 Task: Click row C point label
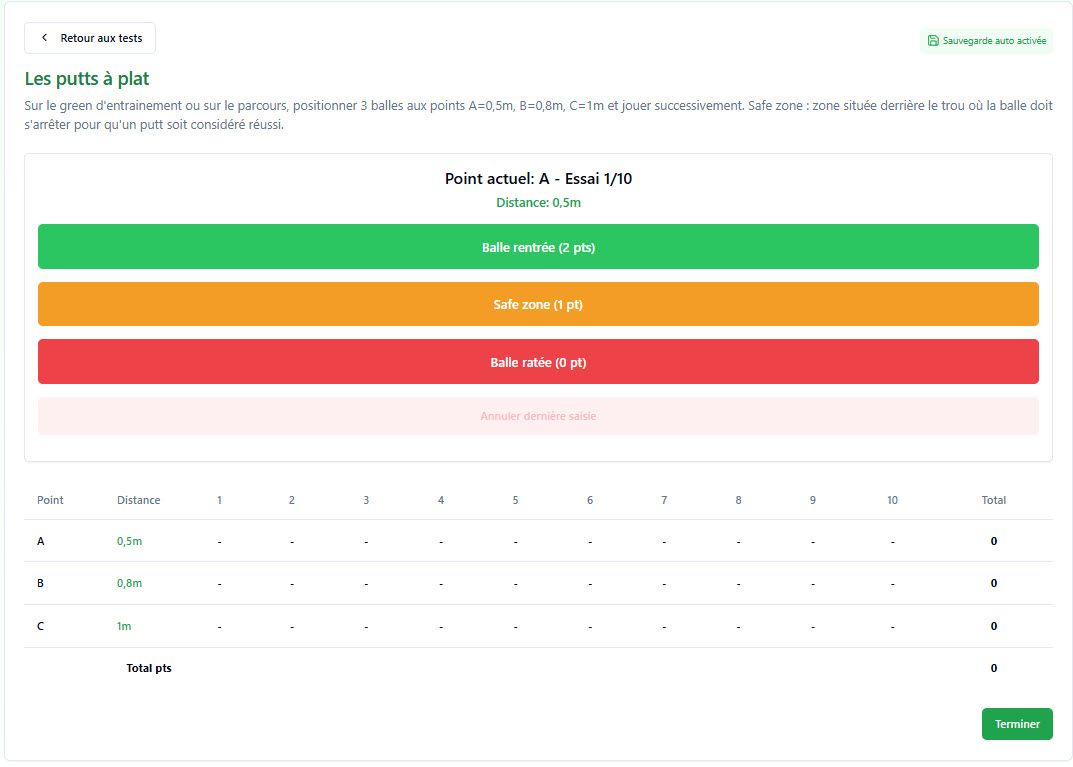tap(40, 626)
